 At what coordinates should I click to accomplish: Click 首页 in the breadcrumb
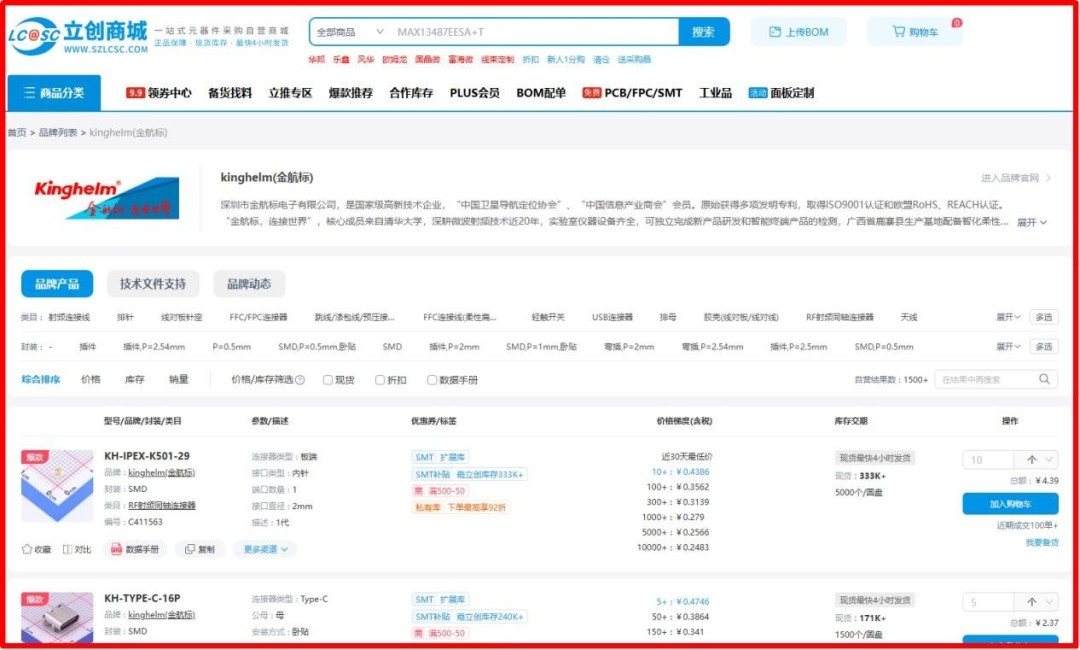click(17, 132)
